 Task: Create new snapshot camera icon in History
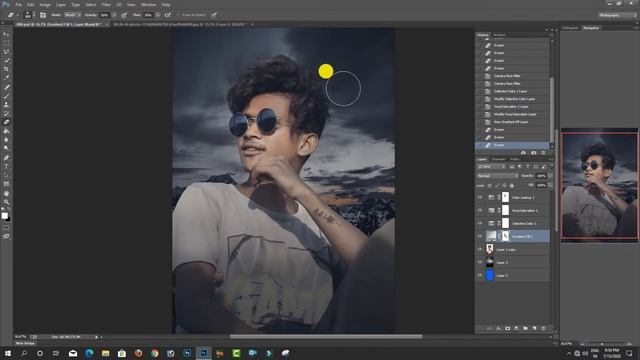point(533,153)
